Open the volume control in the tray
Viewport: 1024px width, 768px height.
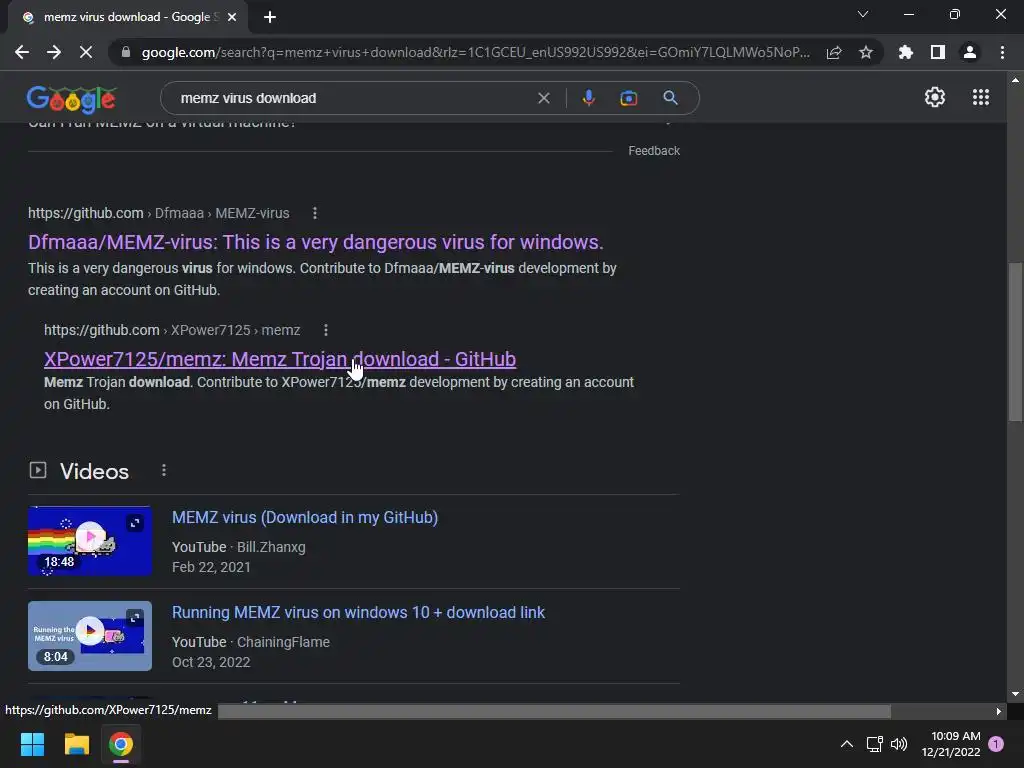pos(899,744)
